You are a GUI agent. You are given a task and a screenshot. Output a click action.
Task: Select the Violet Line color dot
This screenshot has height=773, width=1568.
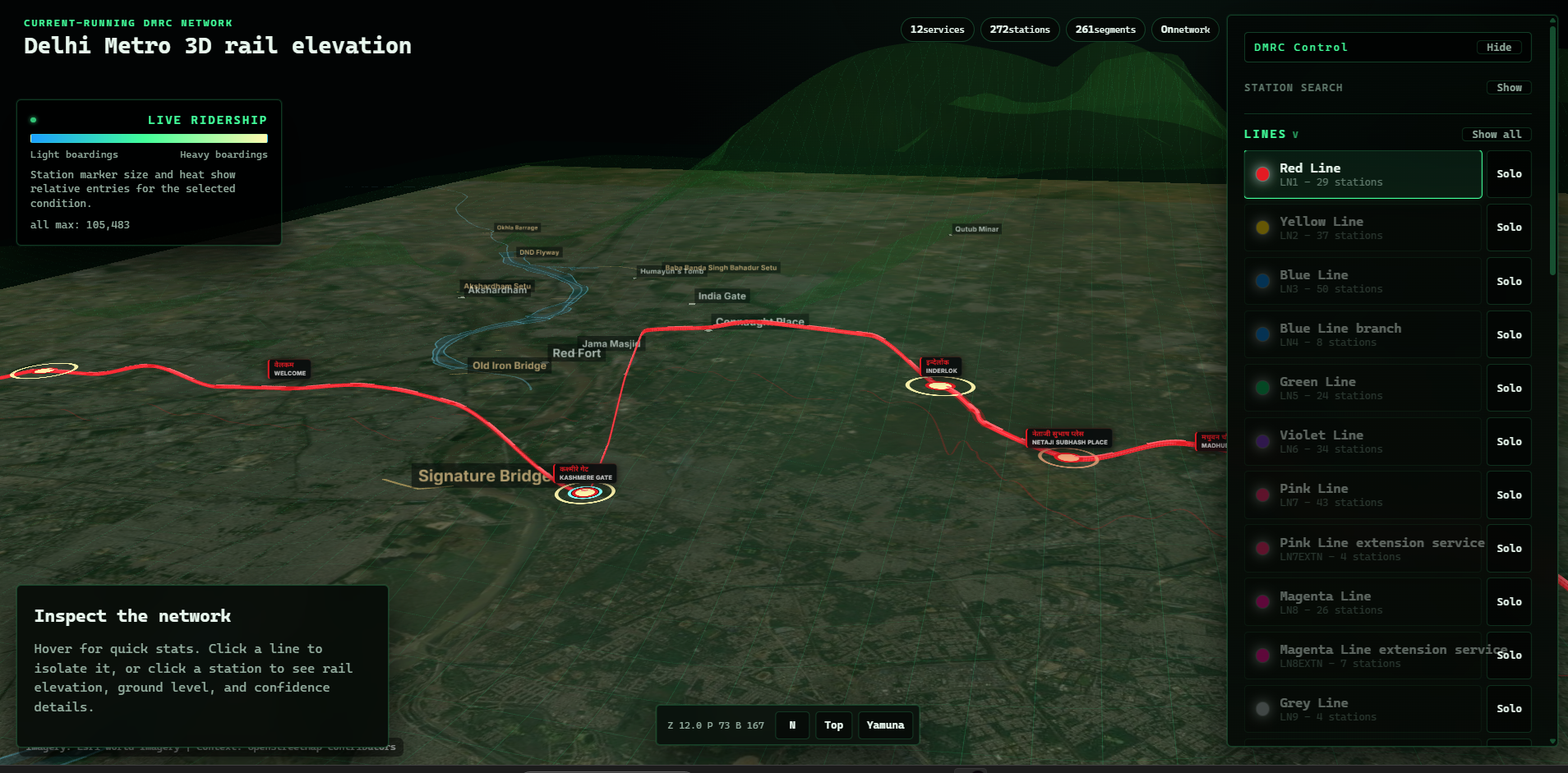pos(1262,441)
